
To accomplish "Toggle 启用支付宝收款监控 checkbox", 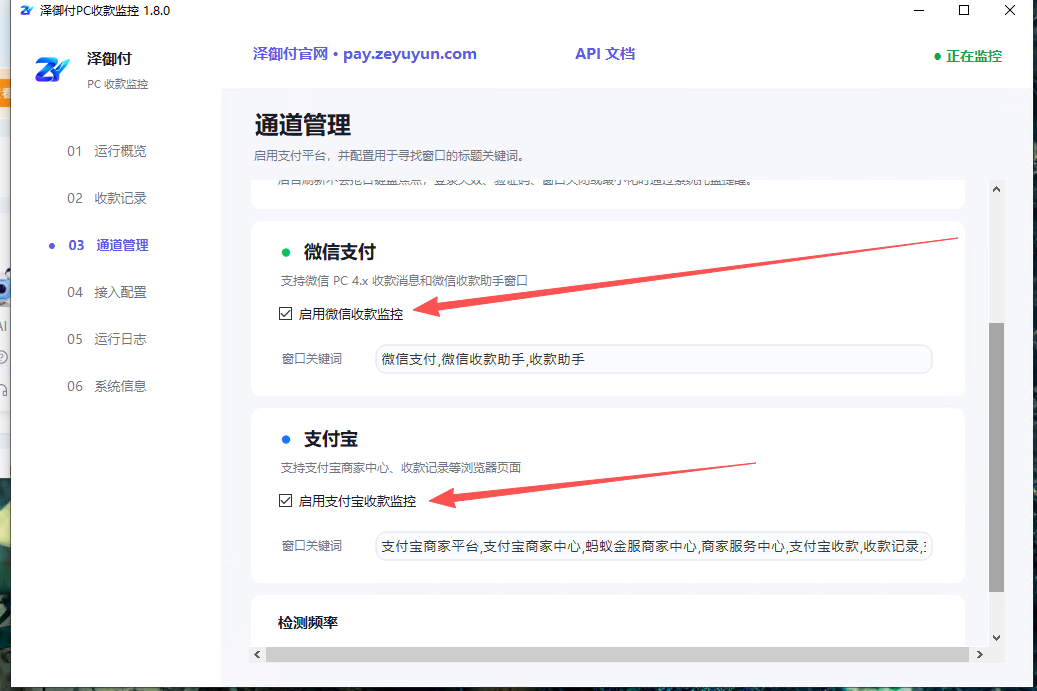I will coord(286,501).
